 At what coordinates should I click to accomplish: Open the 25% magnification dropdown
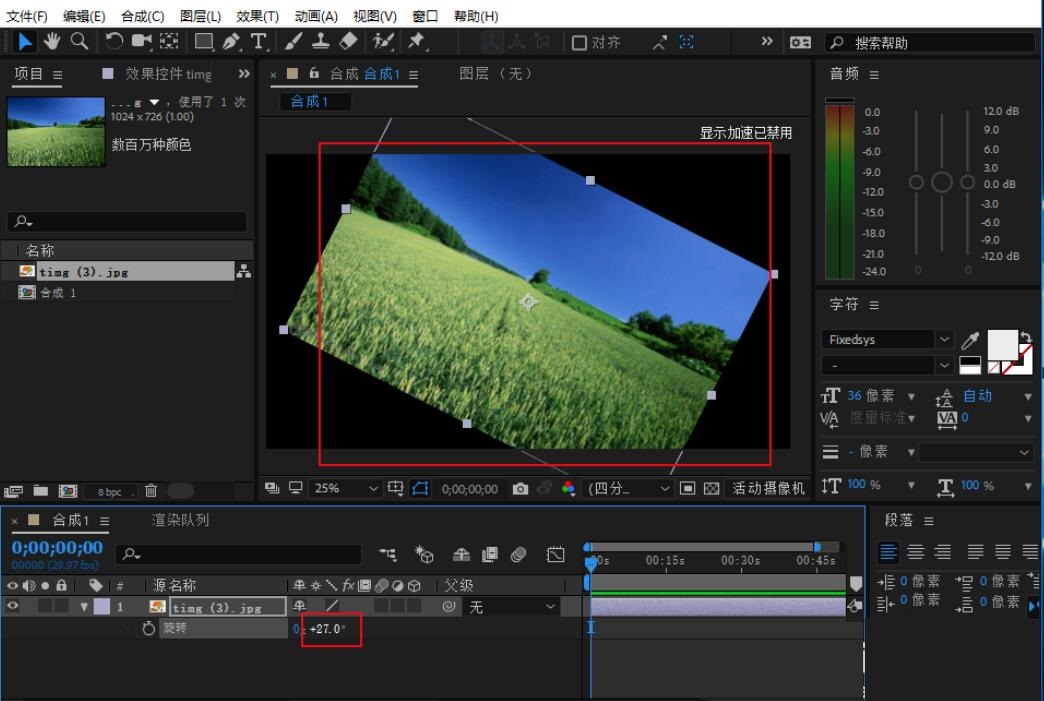pyautogui.click(x=345, y=488)
